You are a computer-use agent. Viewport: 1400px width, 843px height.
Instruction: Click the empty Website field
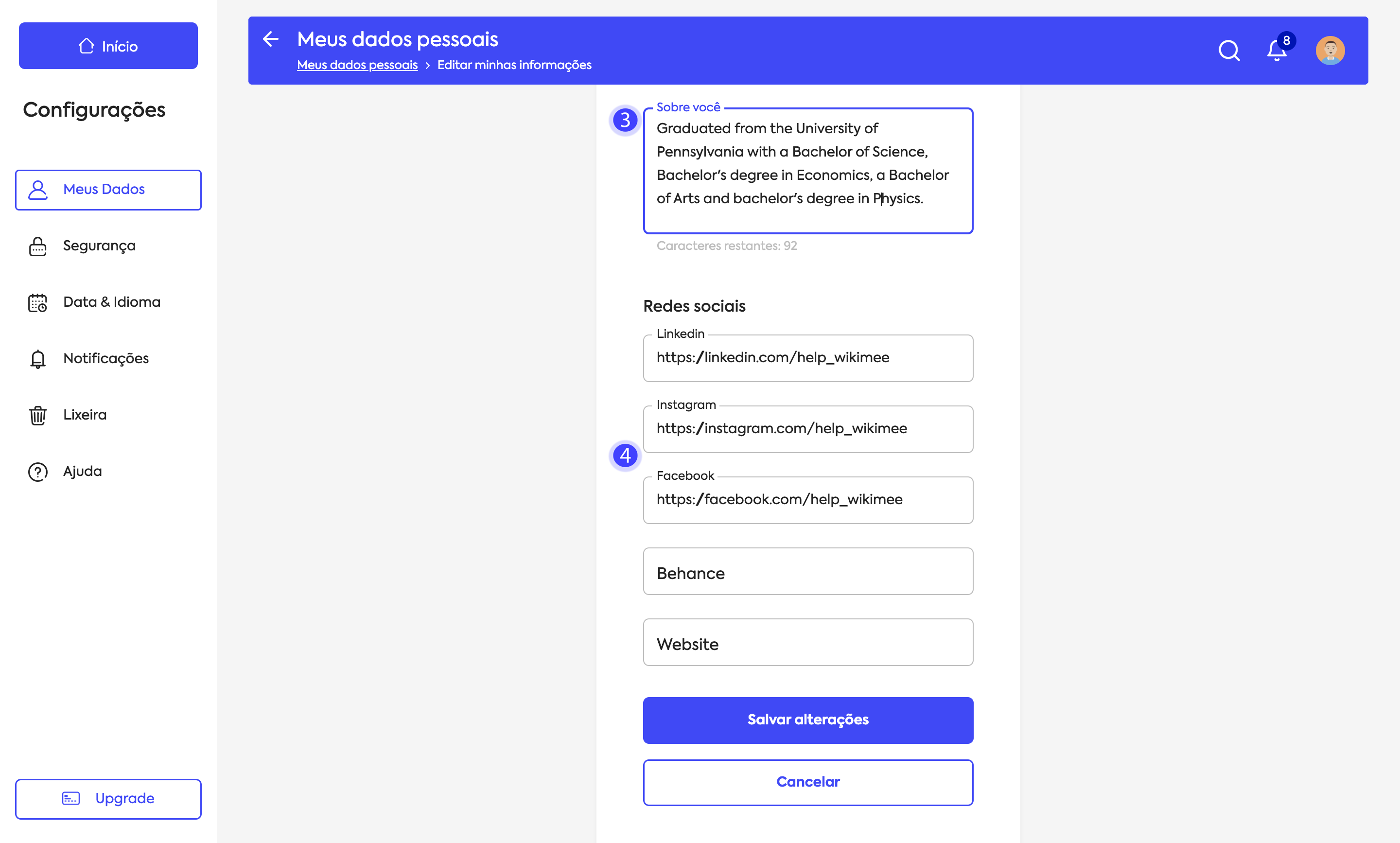[x=807, y=643]
